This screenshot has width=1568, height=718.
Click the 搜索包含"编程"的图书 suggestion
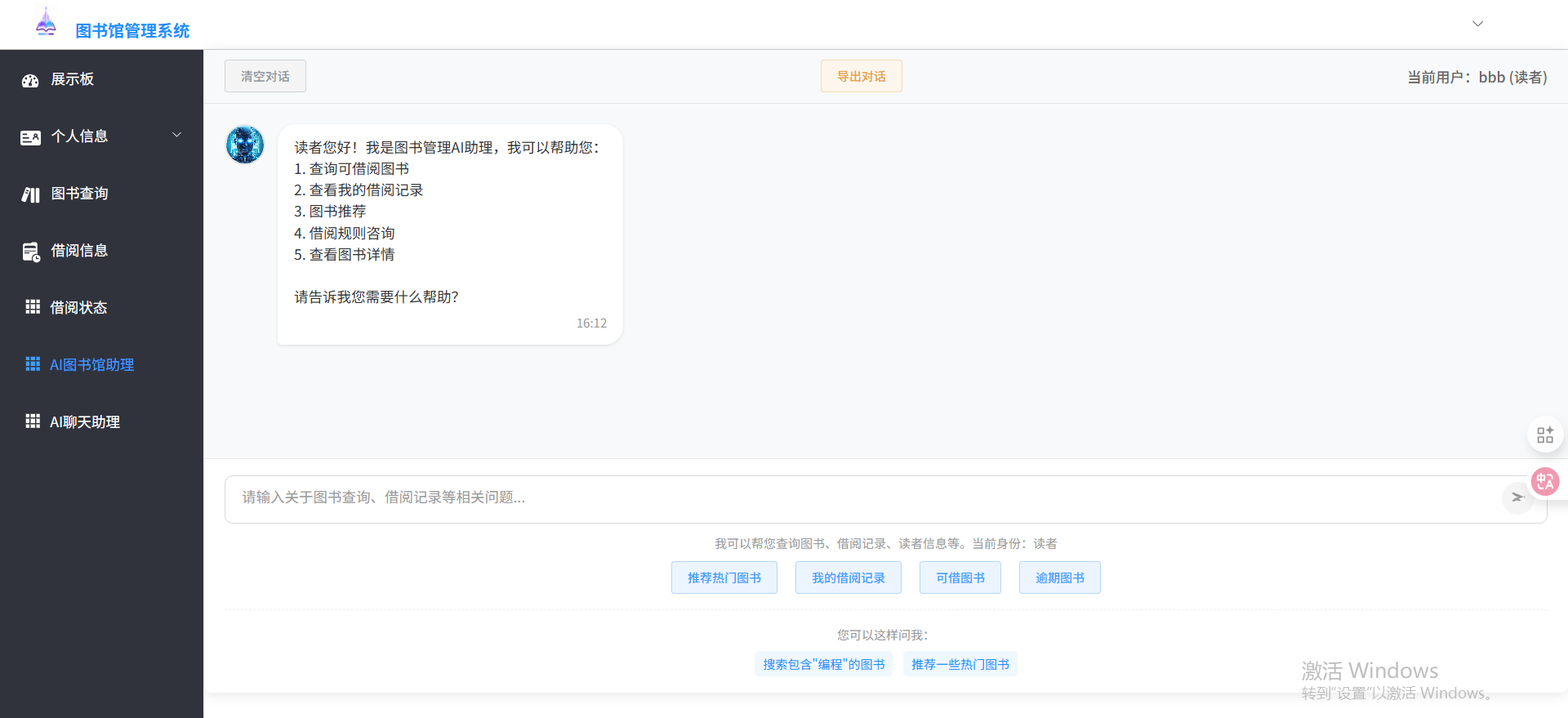coord(824,664)
